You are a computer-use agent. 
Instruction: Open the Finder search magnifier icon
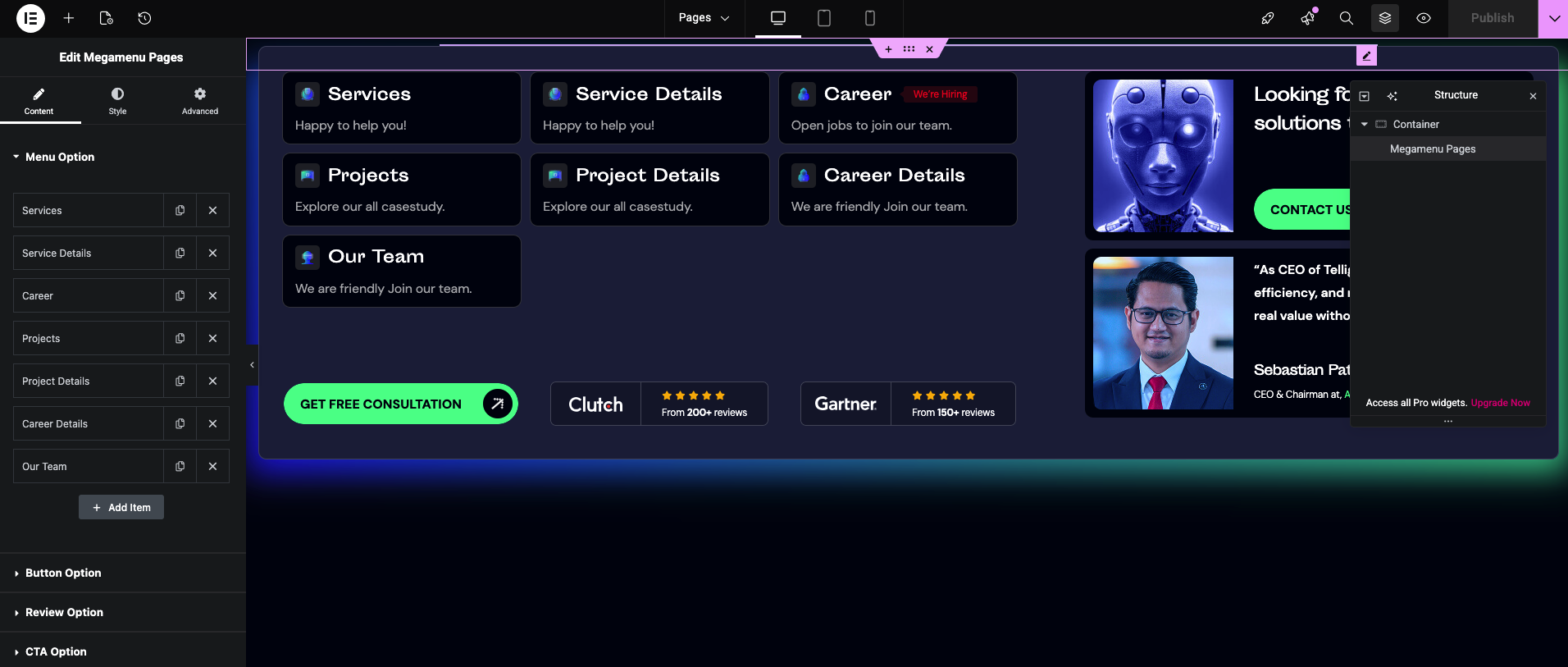click(x=1346, y=18)
